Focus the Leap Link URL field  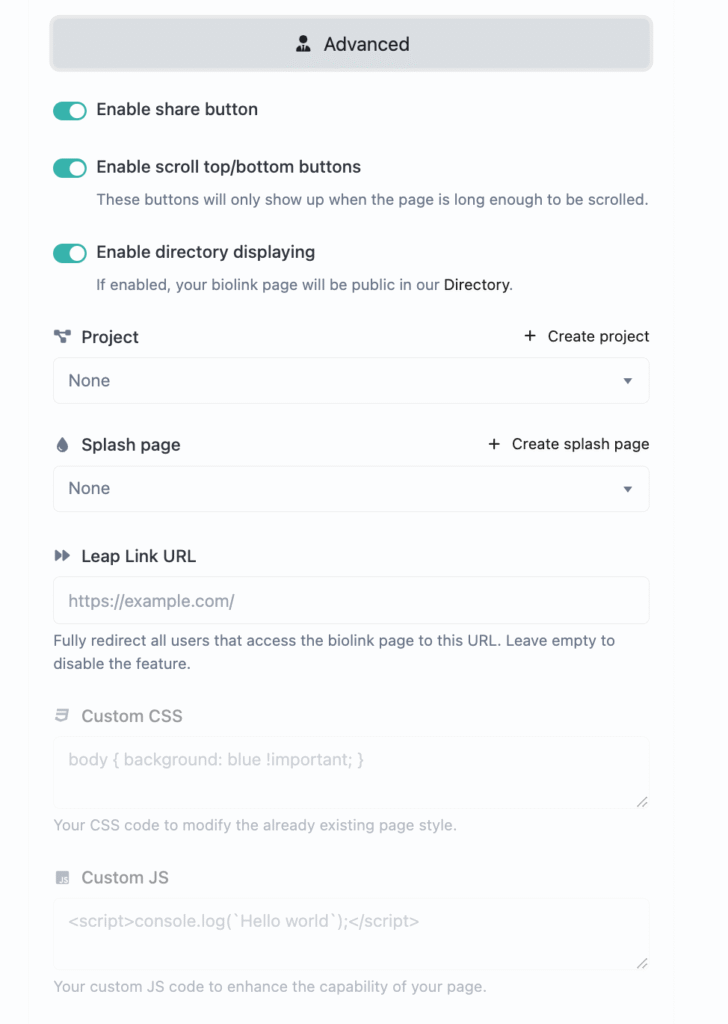click(351, 601)
